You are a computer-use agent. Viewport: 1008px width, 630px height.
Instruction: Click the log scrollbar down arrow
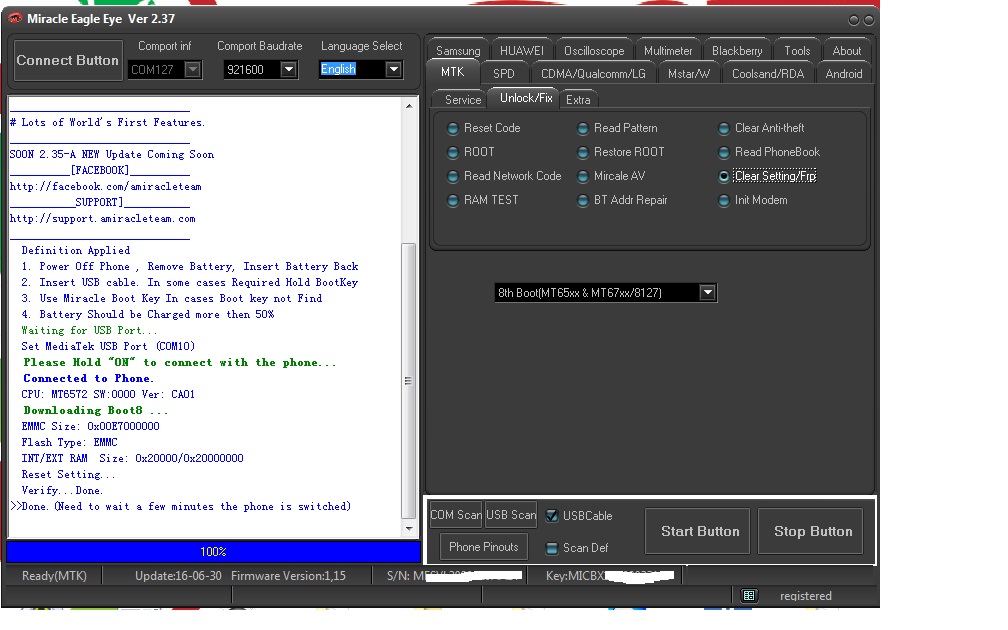tap(409, 528)
